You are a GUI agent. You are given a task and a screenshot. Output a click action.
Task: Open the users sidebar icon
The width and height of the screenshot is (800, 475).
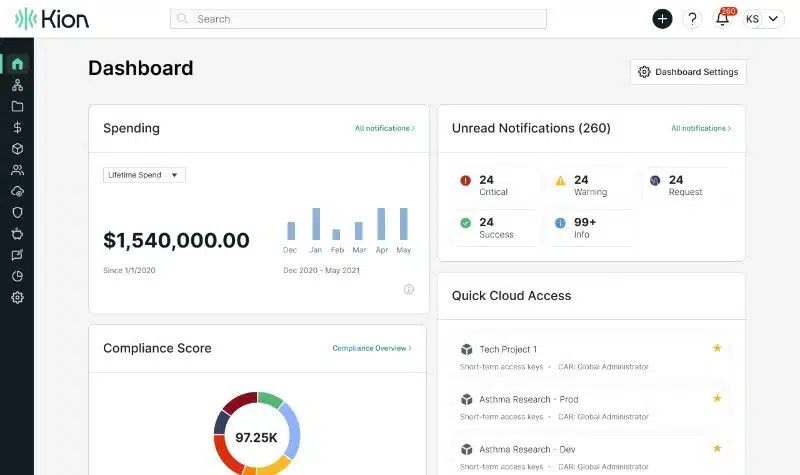pos(17,170)
